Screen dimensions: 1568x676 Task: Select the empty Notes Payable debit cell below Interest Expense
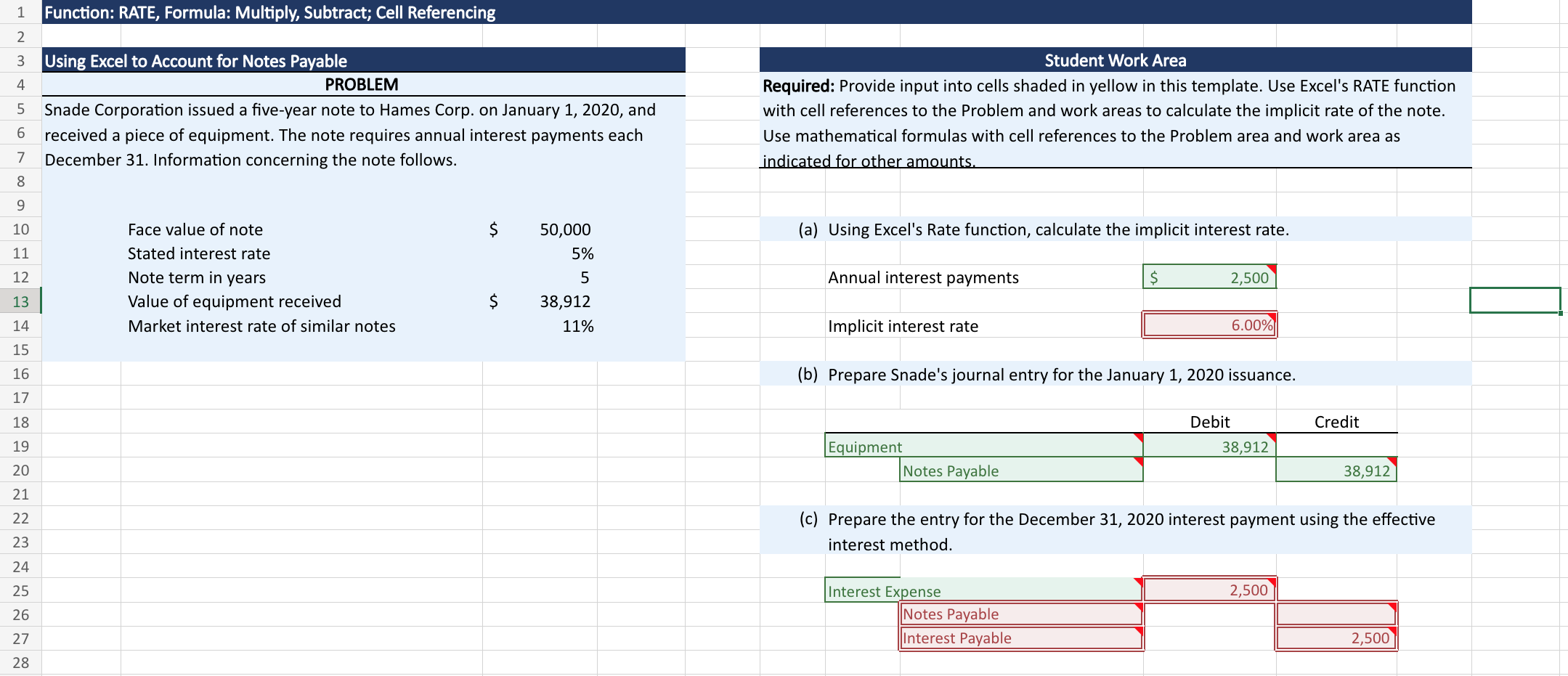[1209, 614]
